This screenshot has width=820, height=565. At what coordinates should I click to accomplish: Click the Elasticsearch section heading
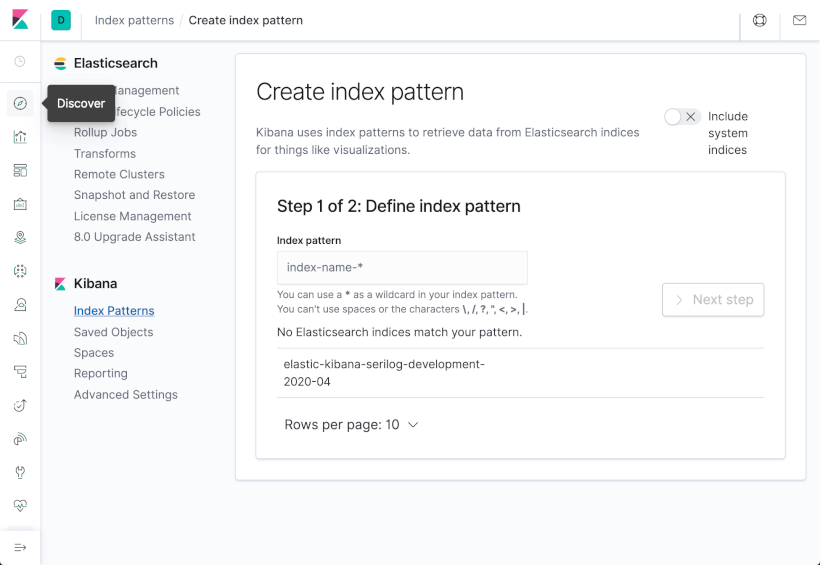116,63
